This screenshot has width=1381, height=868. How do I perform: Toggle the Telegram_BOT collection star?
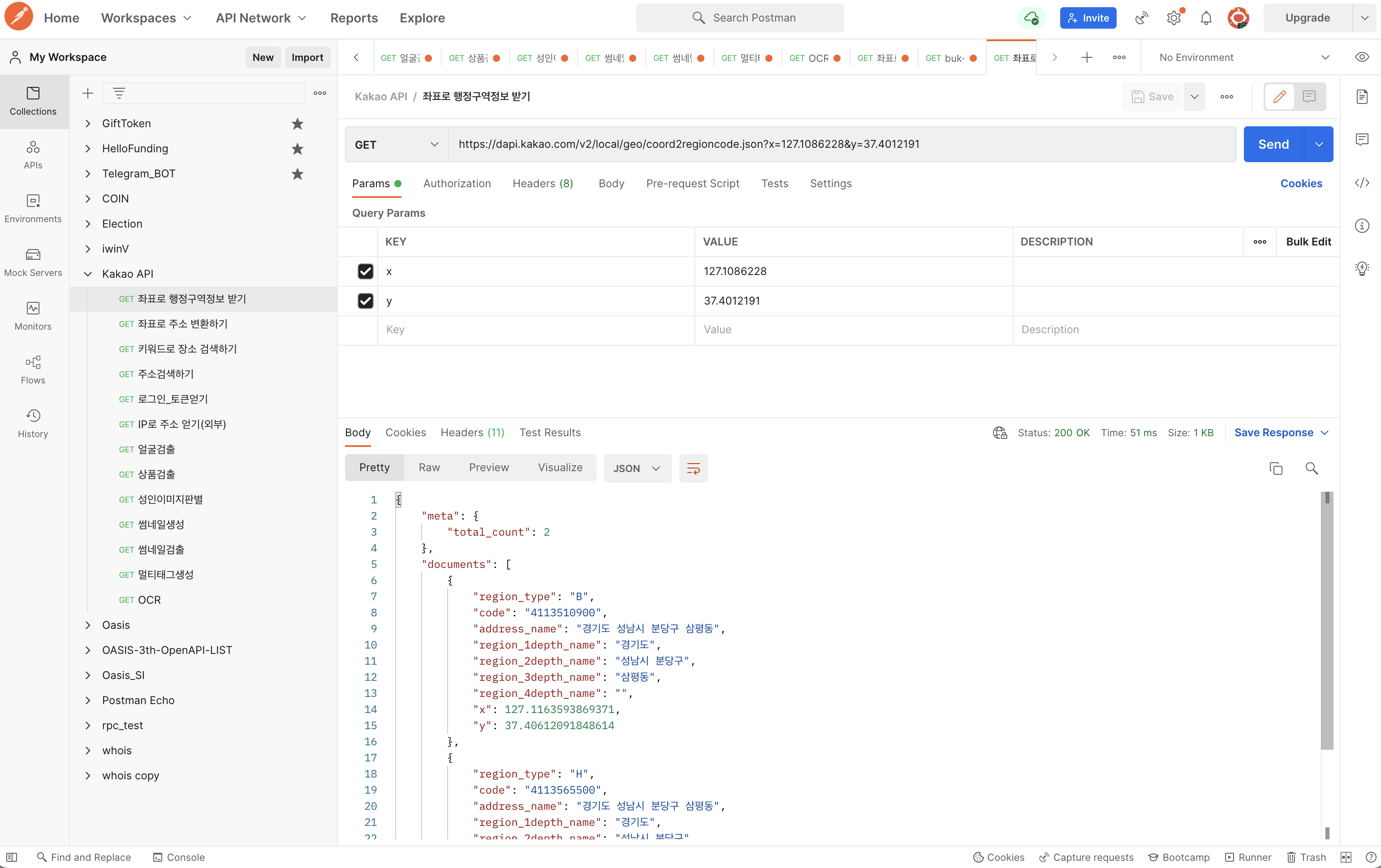(297, 174)
